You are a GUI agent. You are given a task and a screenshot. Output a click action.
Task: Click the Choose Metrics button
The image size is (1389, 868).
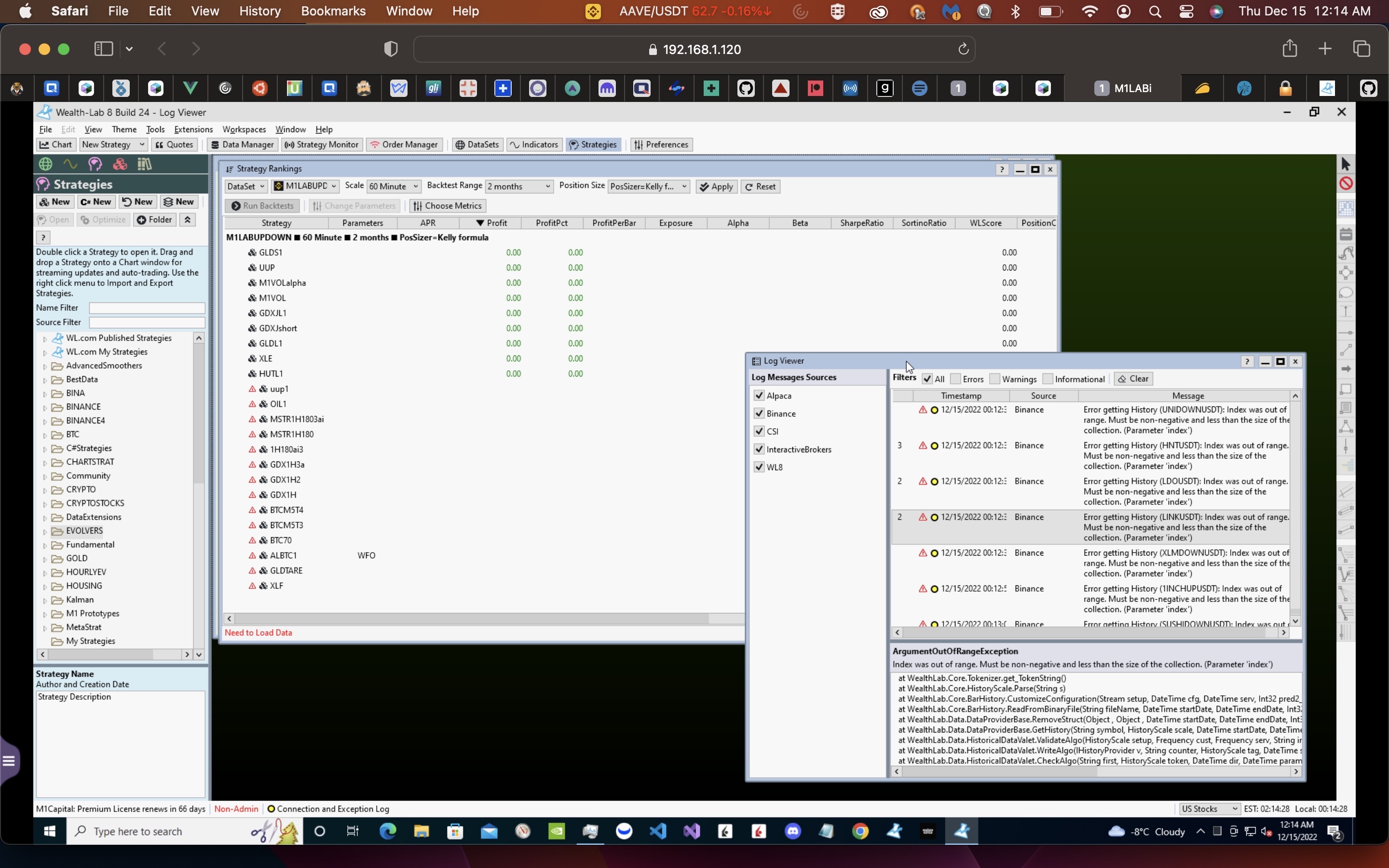(447, 205)
